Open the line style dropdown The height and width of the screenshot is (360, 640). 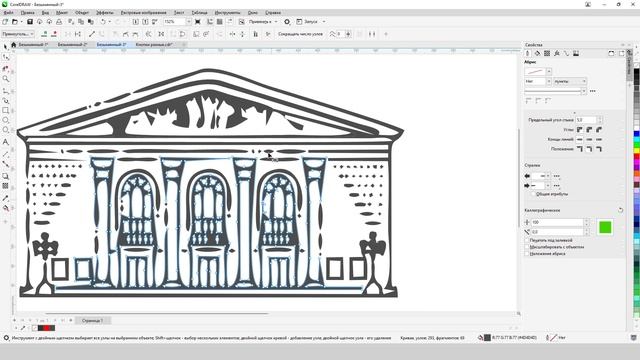[584, 91]
